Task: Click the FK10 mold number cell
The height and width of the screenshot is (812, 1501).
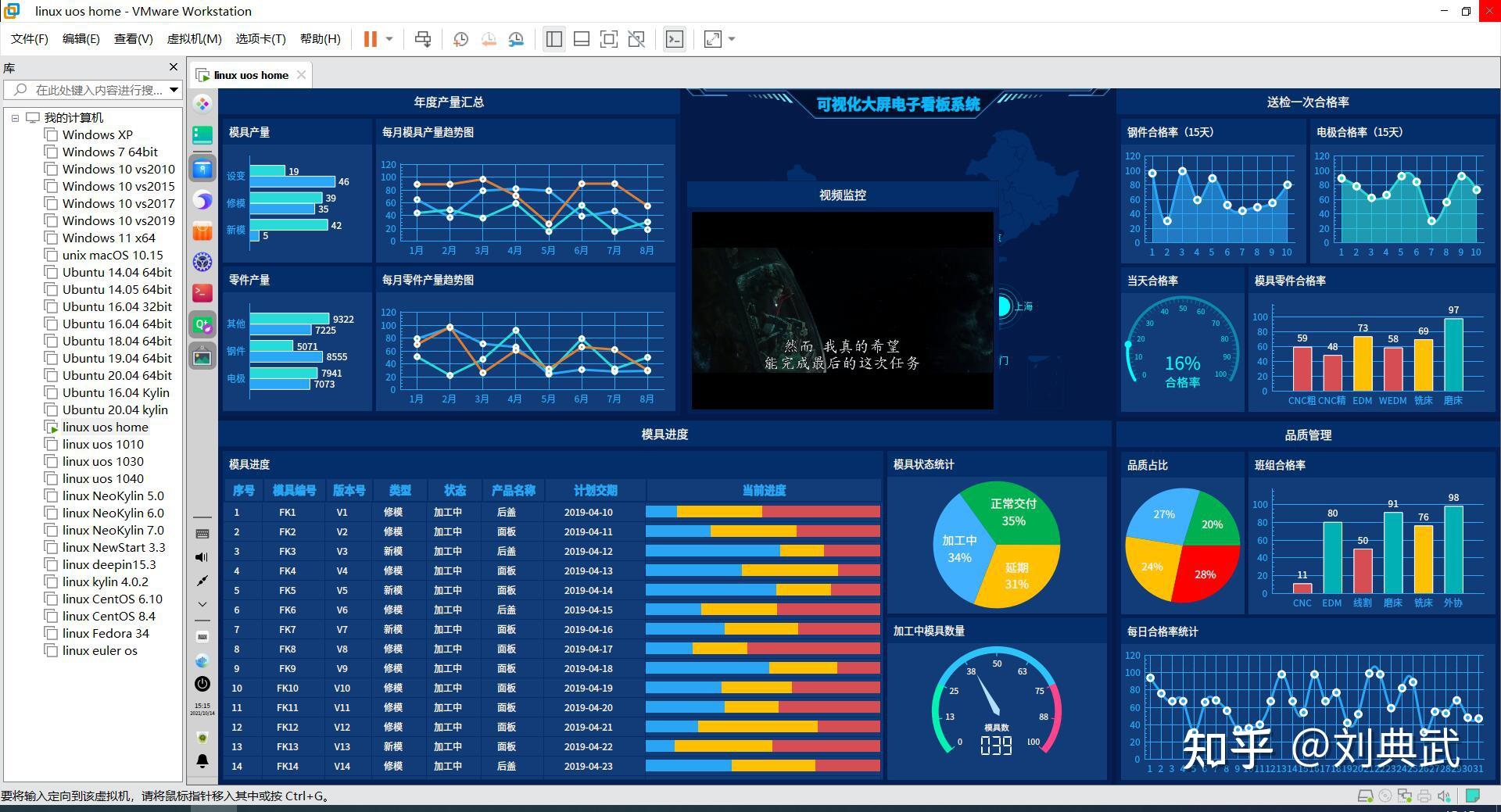Action: 288,688
